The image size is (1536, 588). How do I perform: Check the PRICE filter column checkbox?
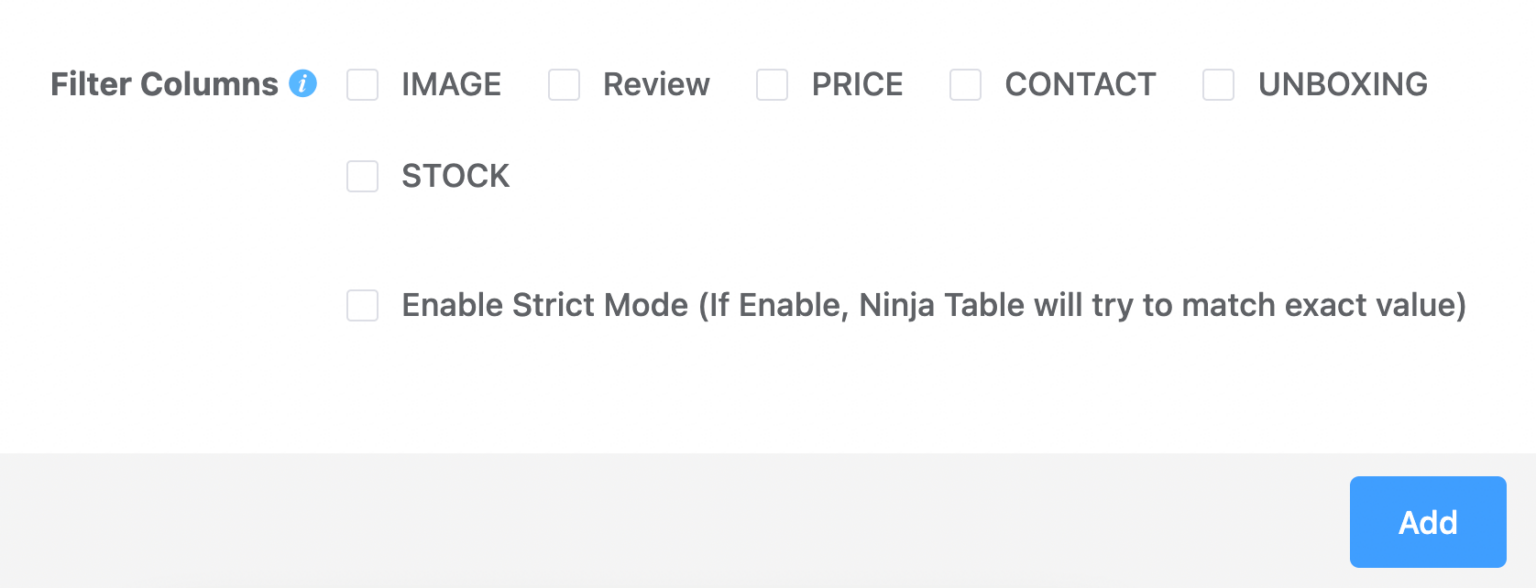coord(772,85)
